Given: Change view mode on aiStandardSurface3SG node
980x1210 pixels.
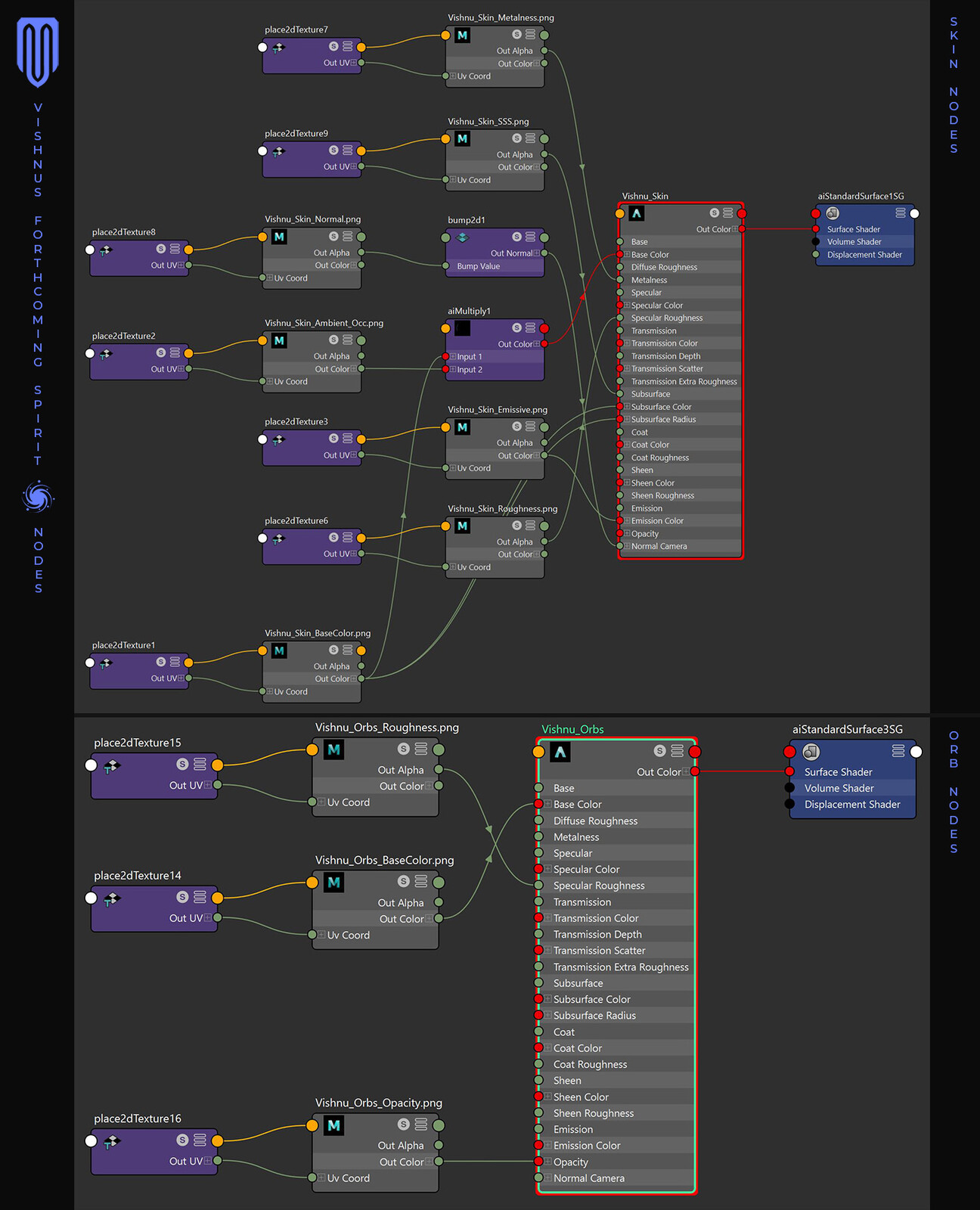Looking at the screenshot, I should [x=898, y=751].
